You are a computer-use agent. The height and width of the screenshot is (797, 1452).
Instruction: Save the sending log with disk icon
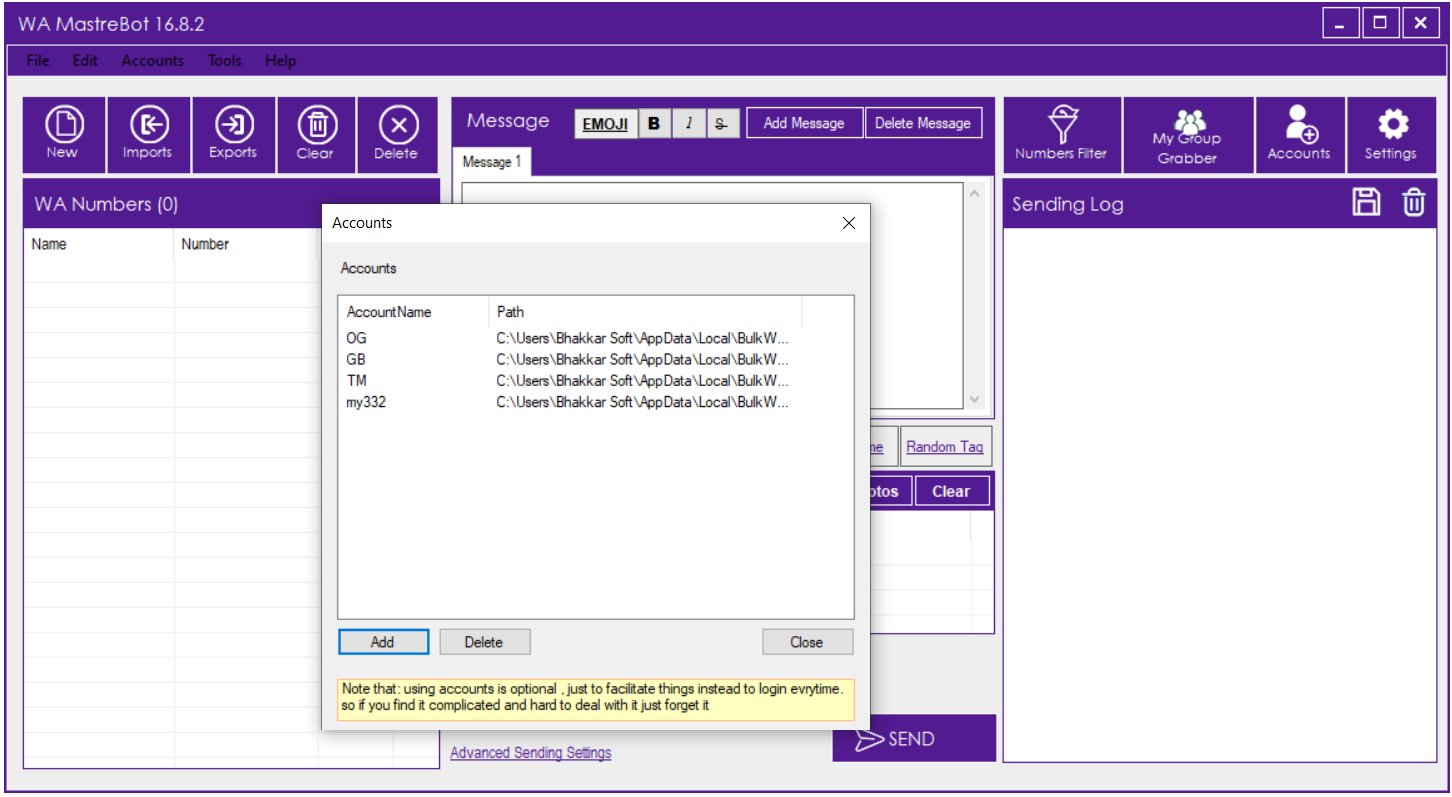tap(1366, 203)
